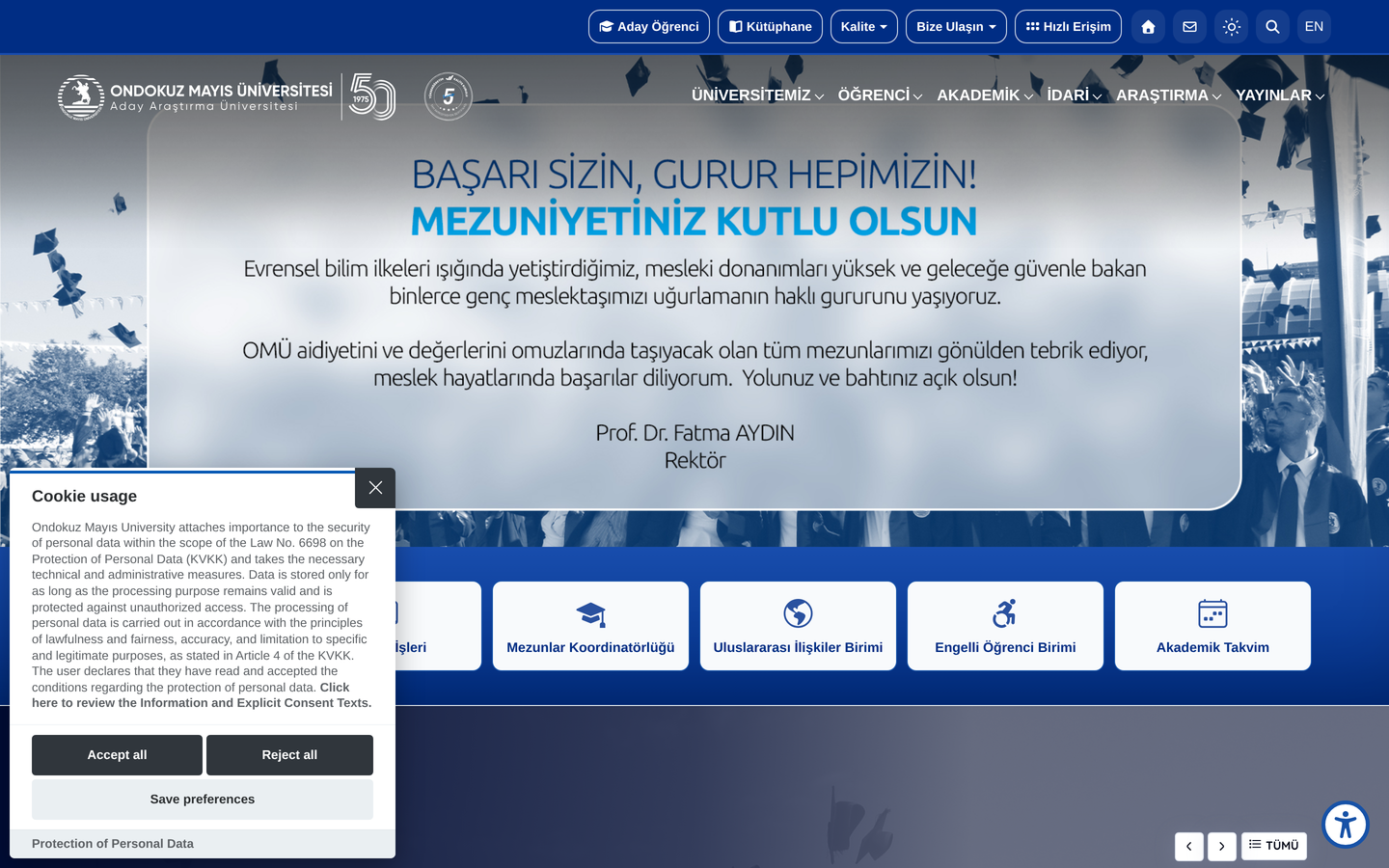Open Protection of Personal Data link

coord(113,844)
